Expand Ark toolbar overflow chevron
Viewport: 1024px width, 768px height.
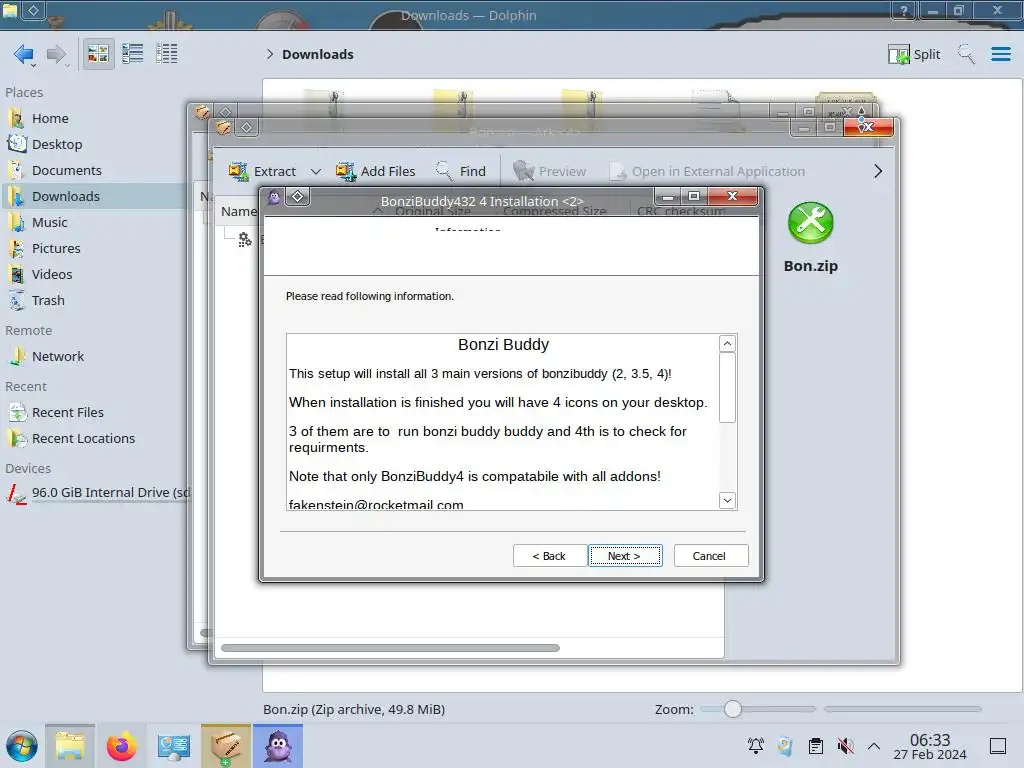pos(878,171)
